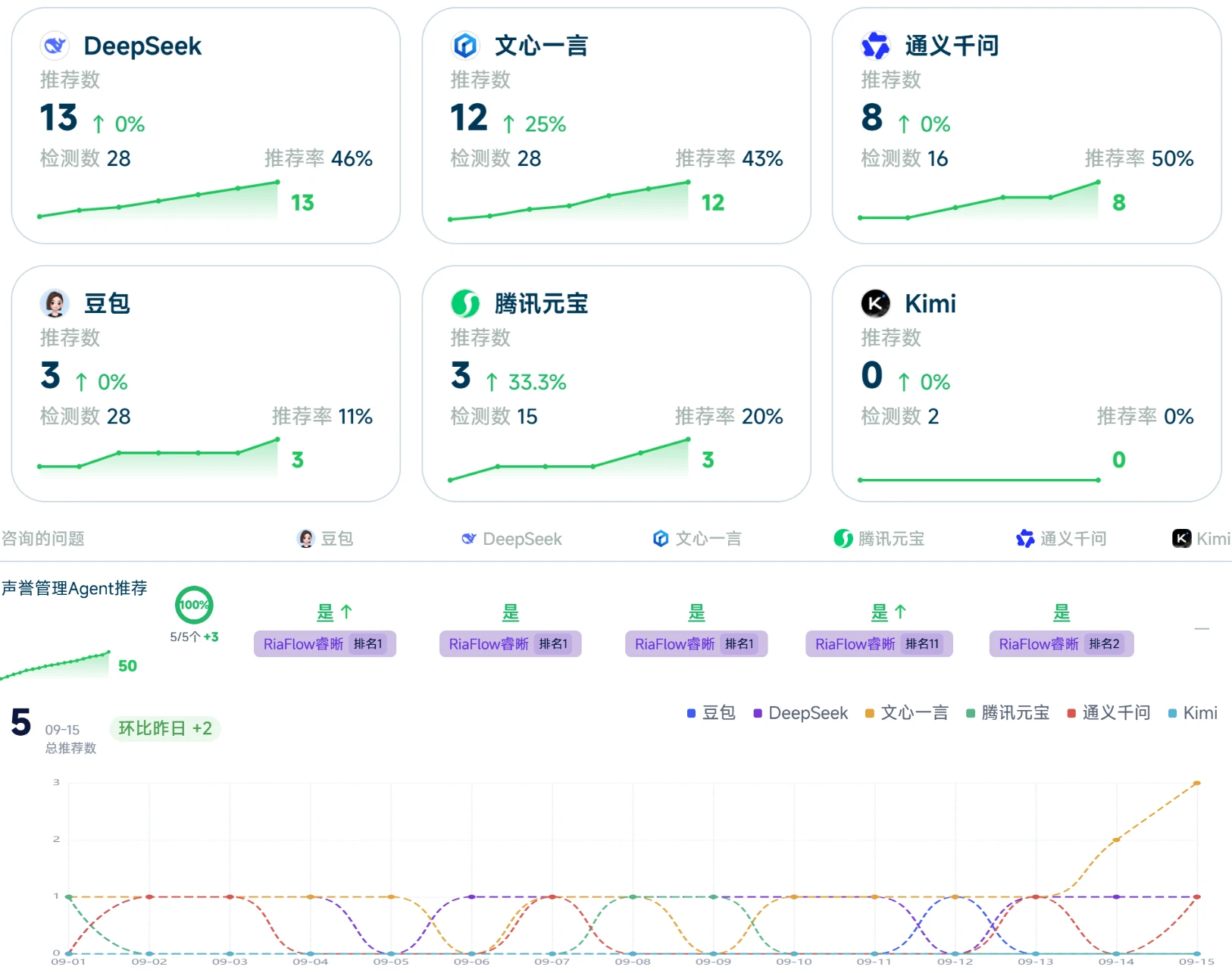Click the up arrow beside 0% in 豆包 card
Screen dimensions: 1232x973
click(x=81, y=382)
